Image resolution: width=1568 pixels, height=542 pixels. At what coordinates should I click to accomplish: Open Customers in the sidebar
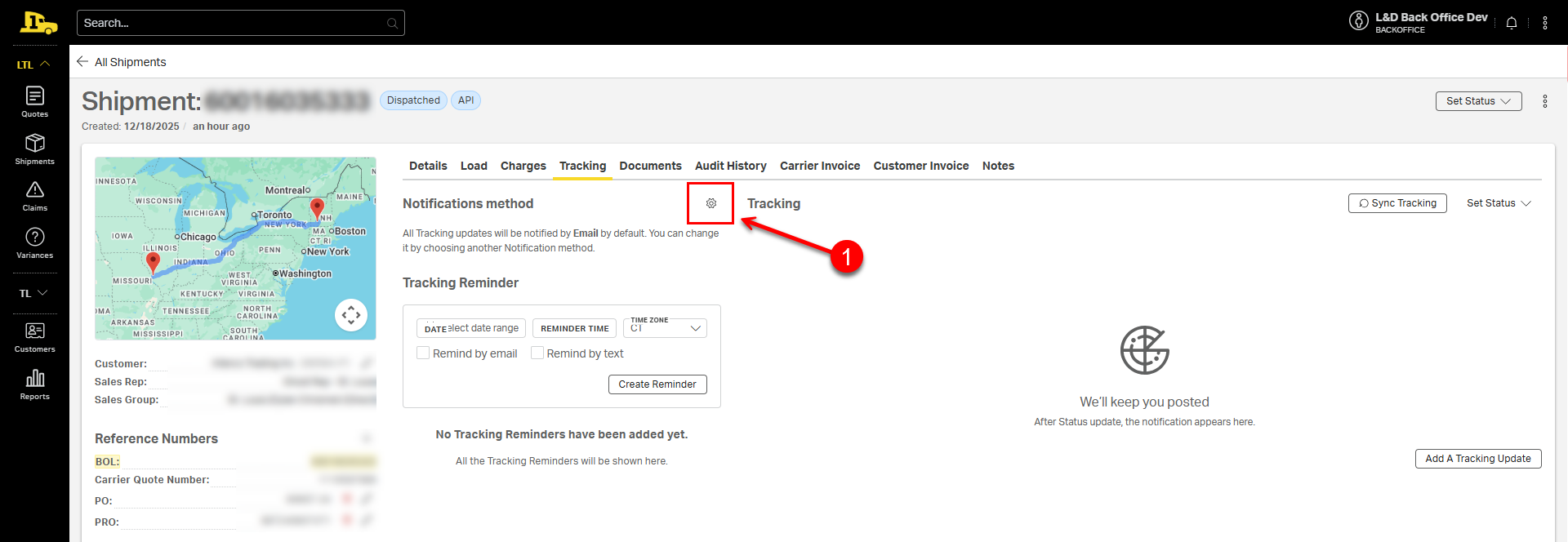click(x=34, y=337)
